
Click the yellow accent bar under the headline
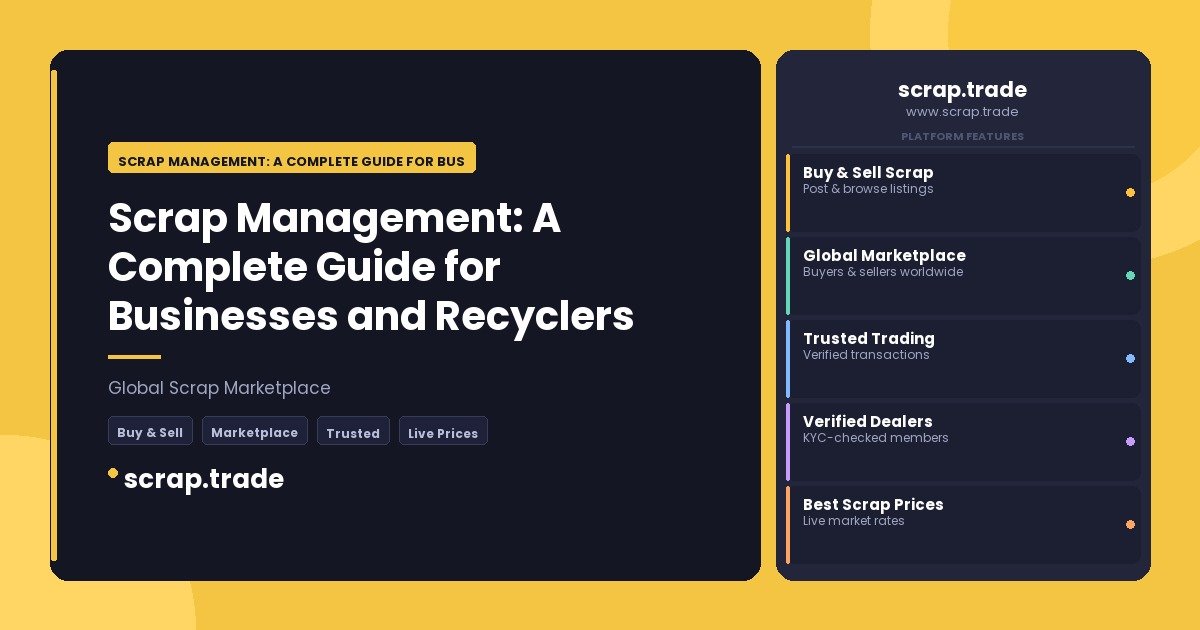click(133, 356)
